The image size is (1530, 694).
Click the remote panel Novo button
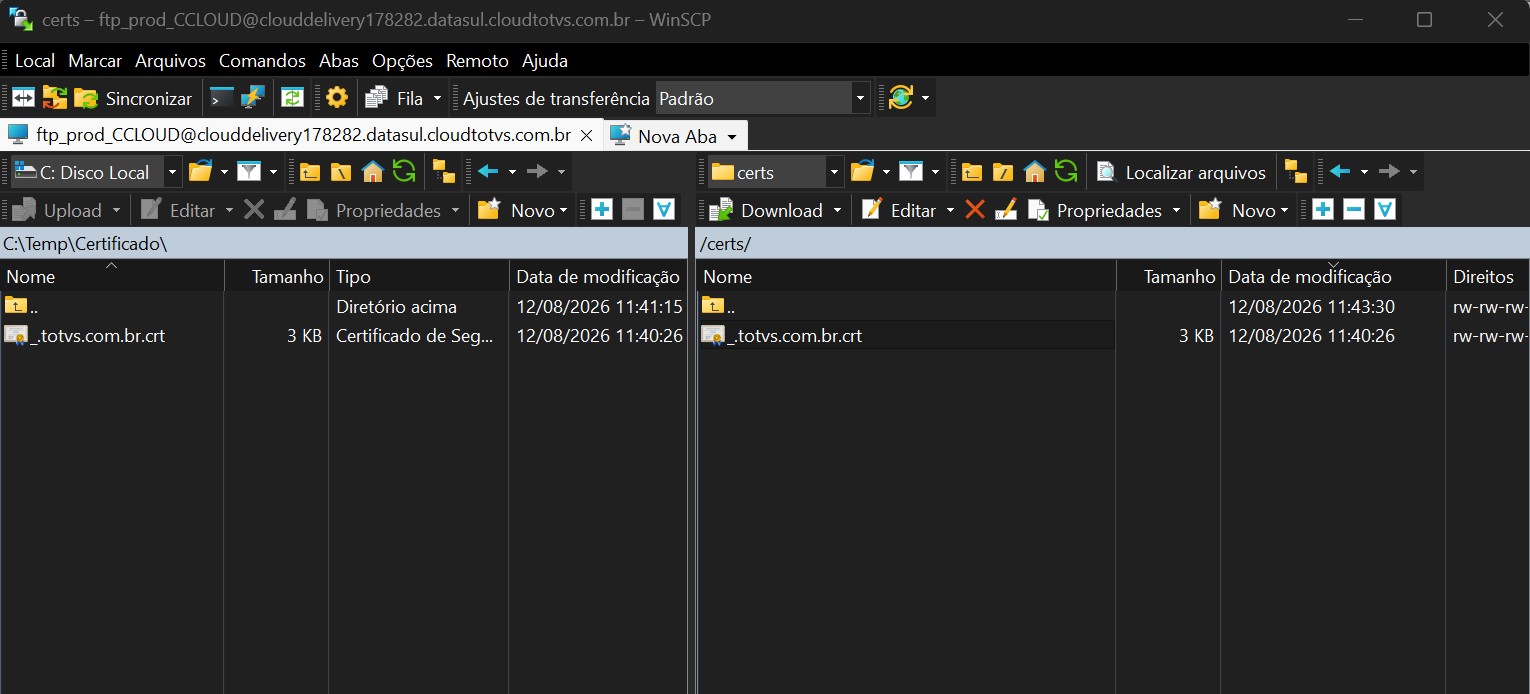[1244, 210]
